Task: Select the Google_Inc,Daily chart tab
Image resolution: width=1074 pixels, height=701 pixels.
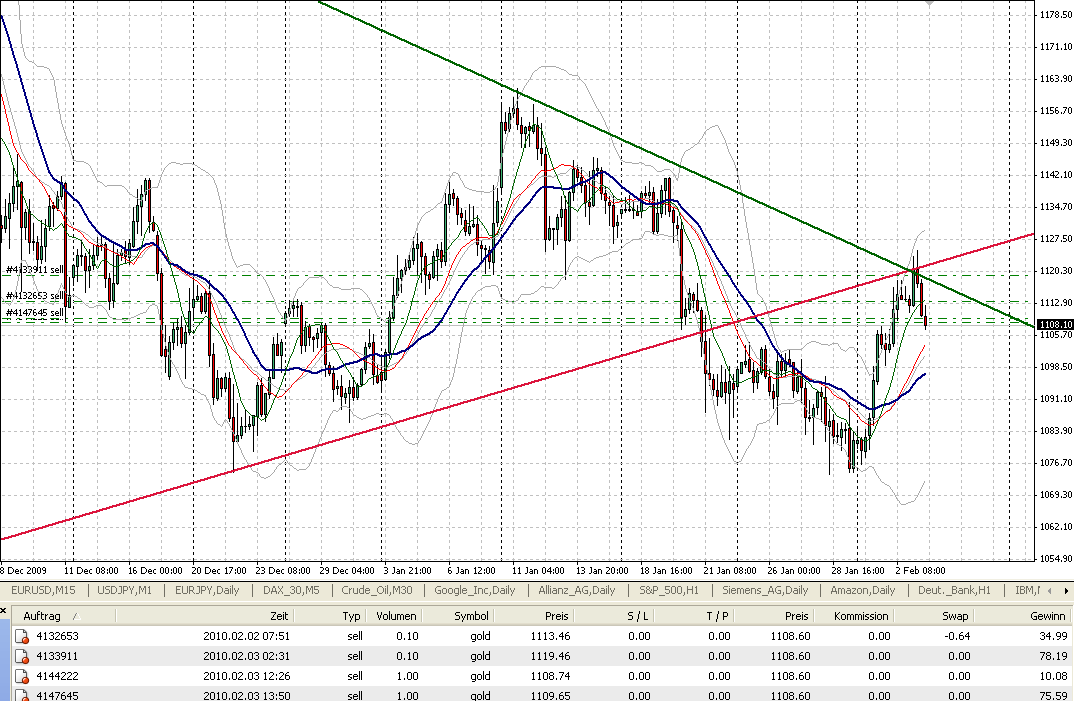Action: (475, 590)
